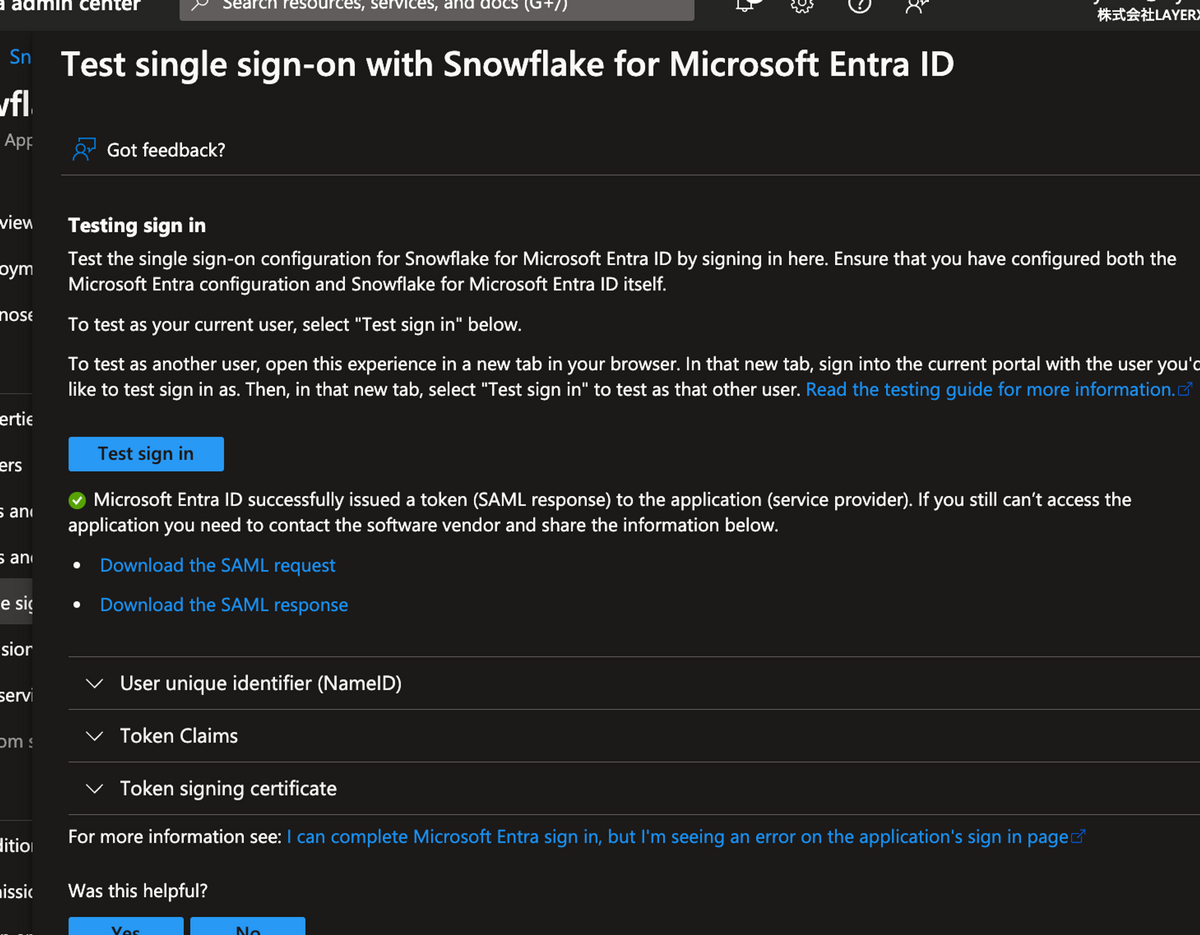Expand the Token signing certificate section
The width and height of the screenshot is (1200, 935).
[634, 788]
